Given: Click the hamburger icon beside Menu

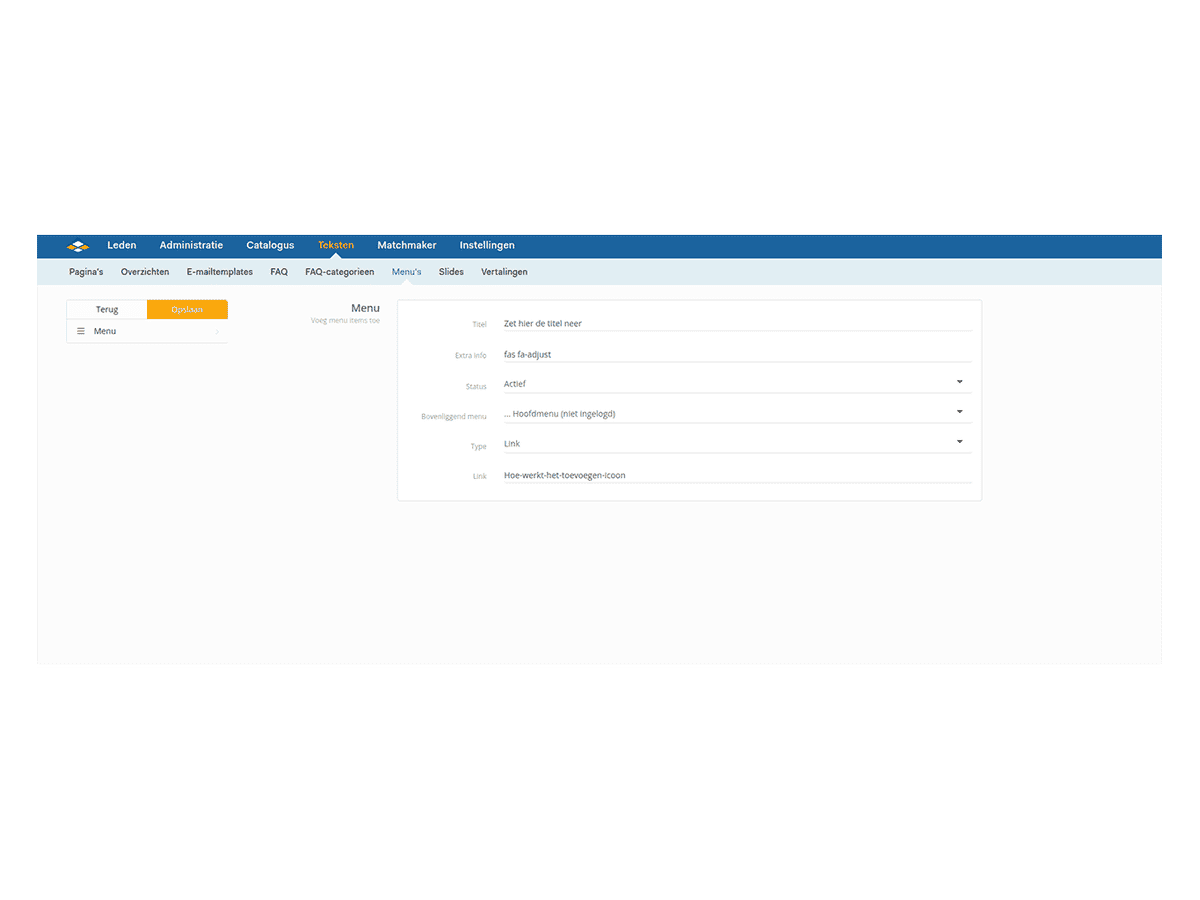Looking at the screenshot, I should pyautogui.click(x=81, y=331).
